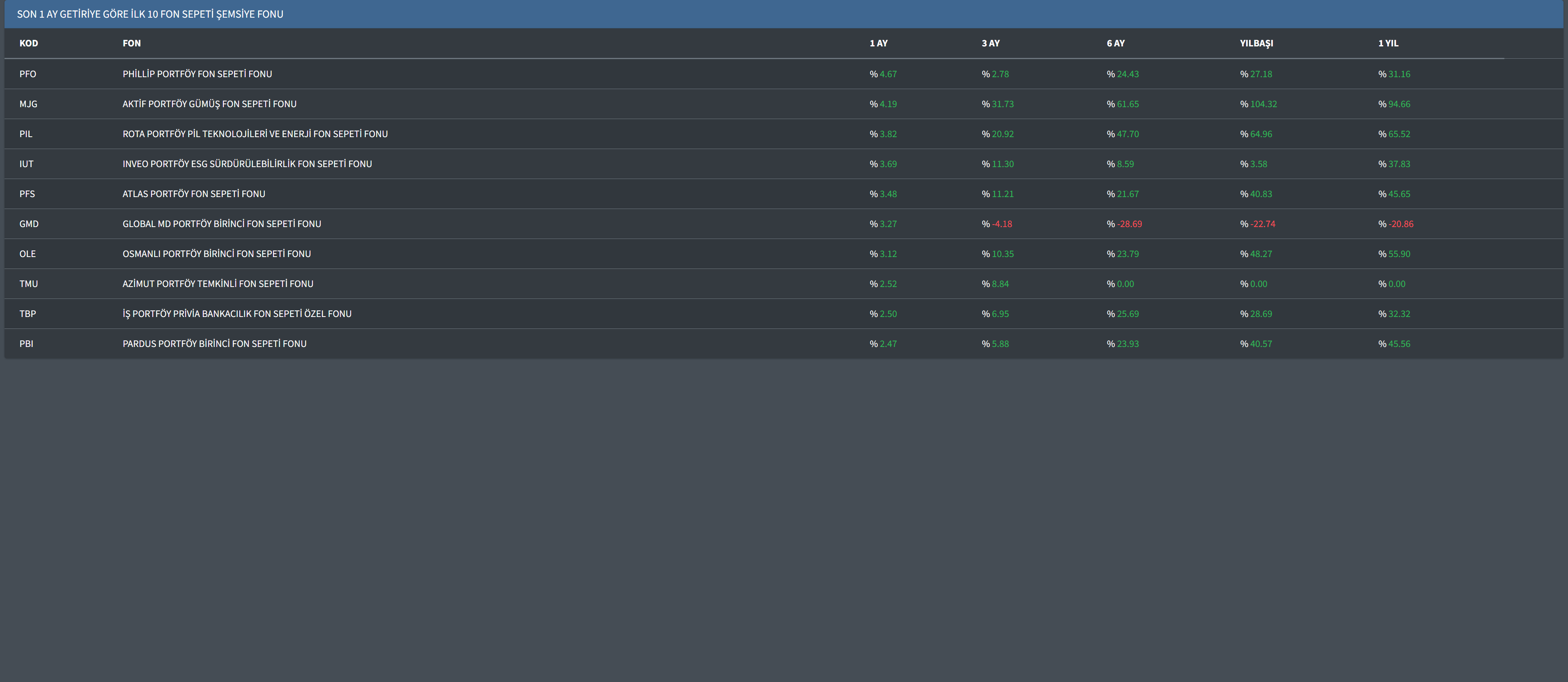Select AZİMUT PORTFÖY TEMKİNLİ fund
The image size is (1568, 682).
[218, 283]
